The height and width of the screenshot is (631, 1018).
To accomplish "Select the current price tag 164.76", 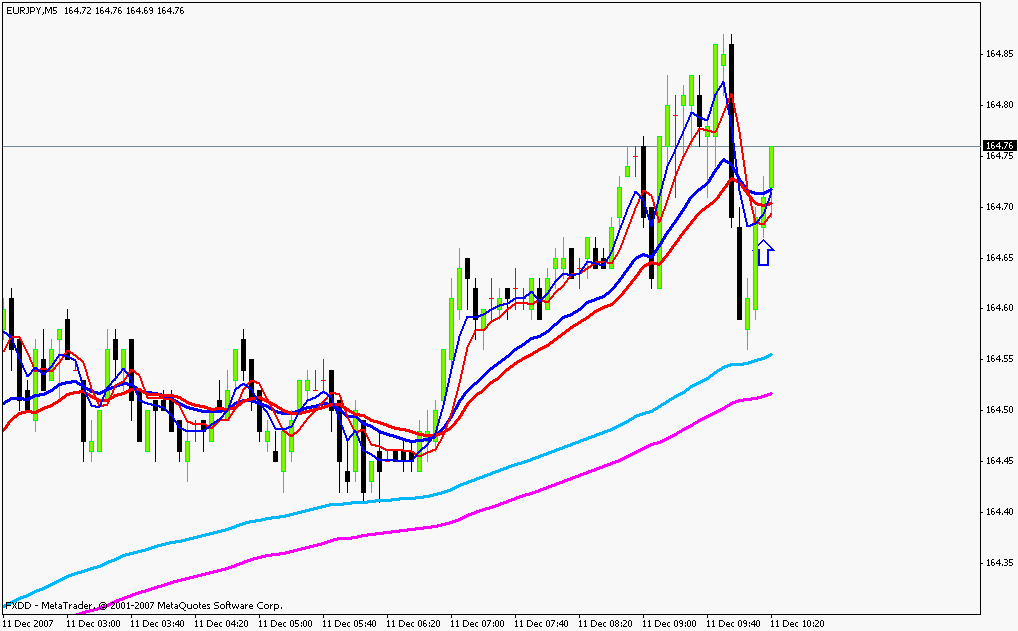I will tap(999, 145).
